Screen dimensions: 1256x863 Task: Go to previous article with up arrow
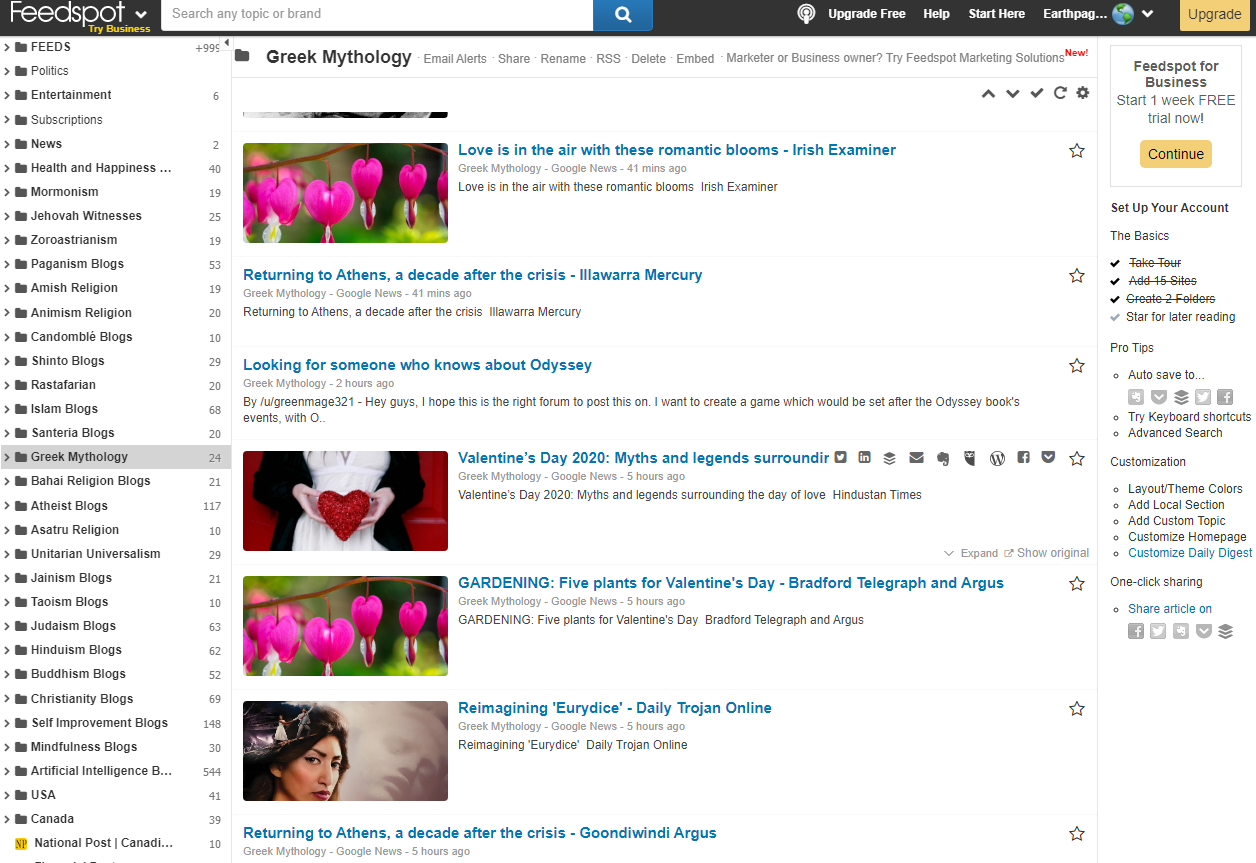coord(988,93)
